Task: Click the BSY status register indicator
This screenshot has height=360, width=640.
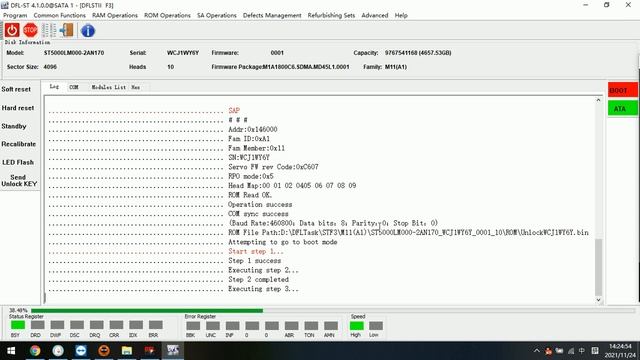Action: [18, 325]
